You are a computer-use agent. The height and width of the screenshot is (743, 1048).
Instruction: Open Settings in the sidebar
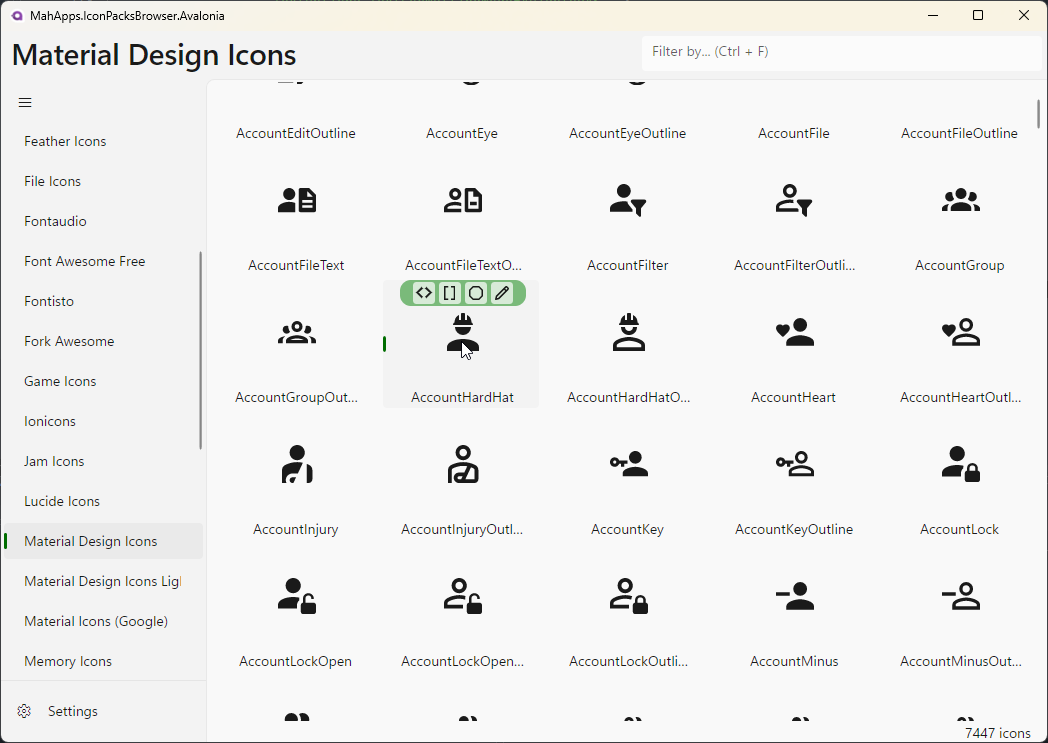click(104, 711)
